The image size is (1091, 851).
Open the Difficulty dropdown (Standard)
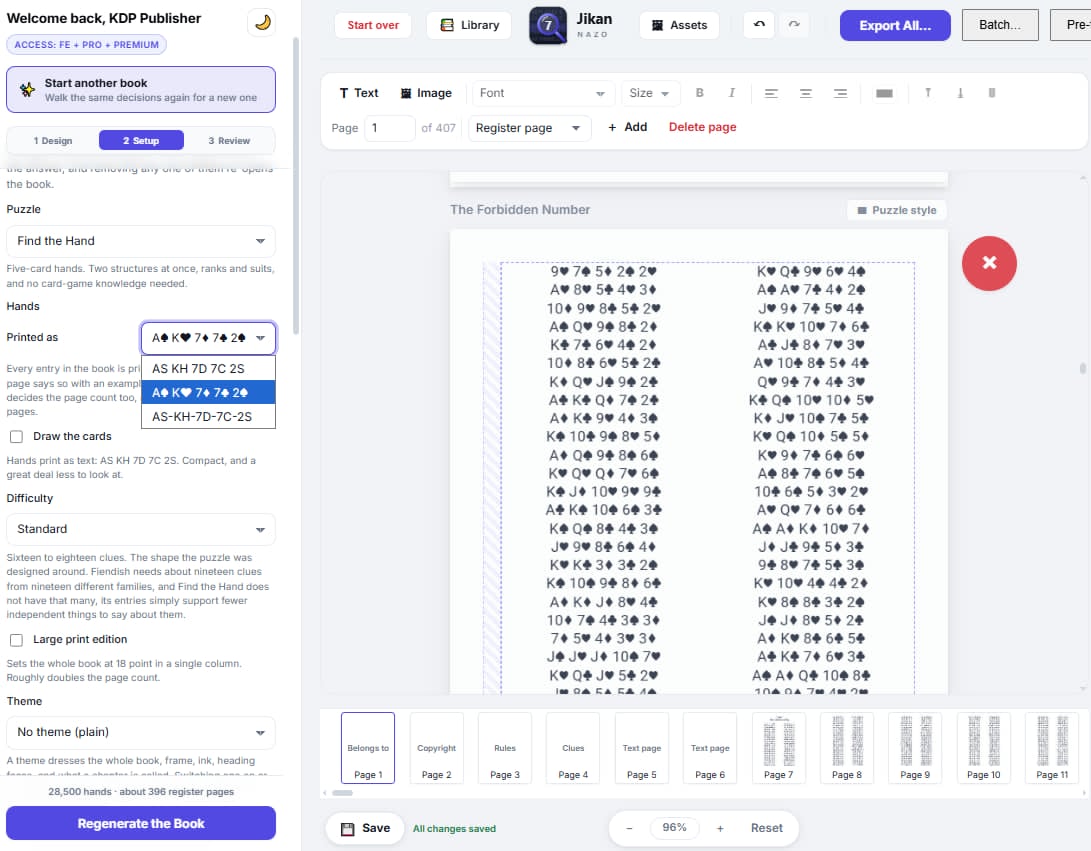141,530
